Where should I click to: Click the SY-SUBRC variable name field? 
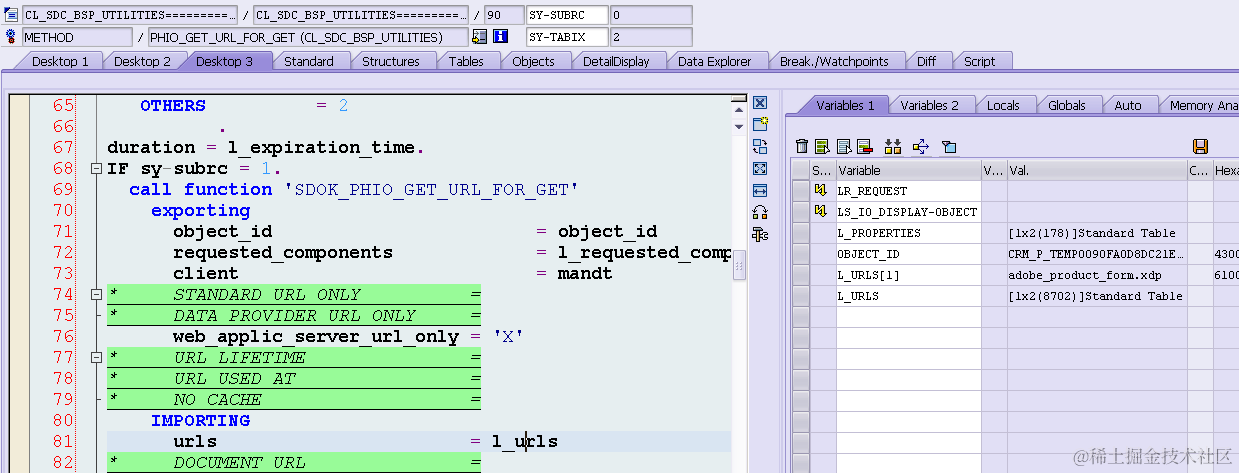tap(567, 15)
